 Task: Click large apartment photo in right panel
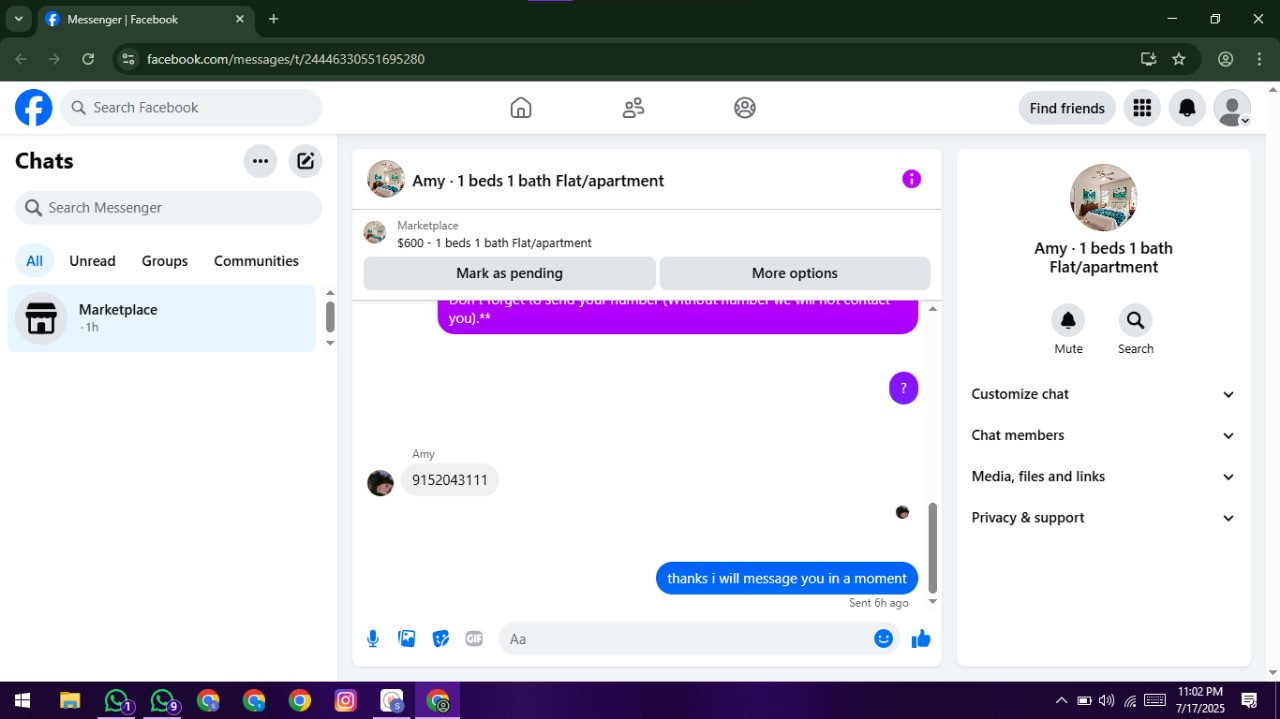click(1103, 198)
